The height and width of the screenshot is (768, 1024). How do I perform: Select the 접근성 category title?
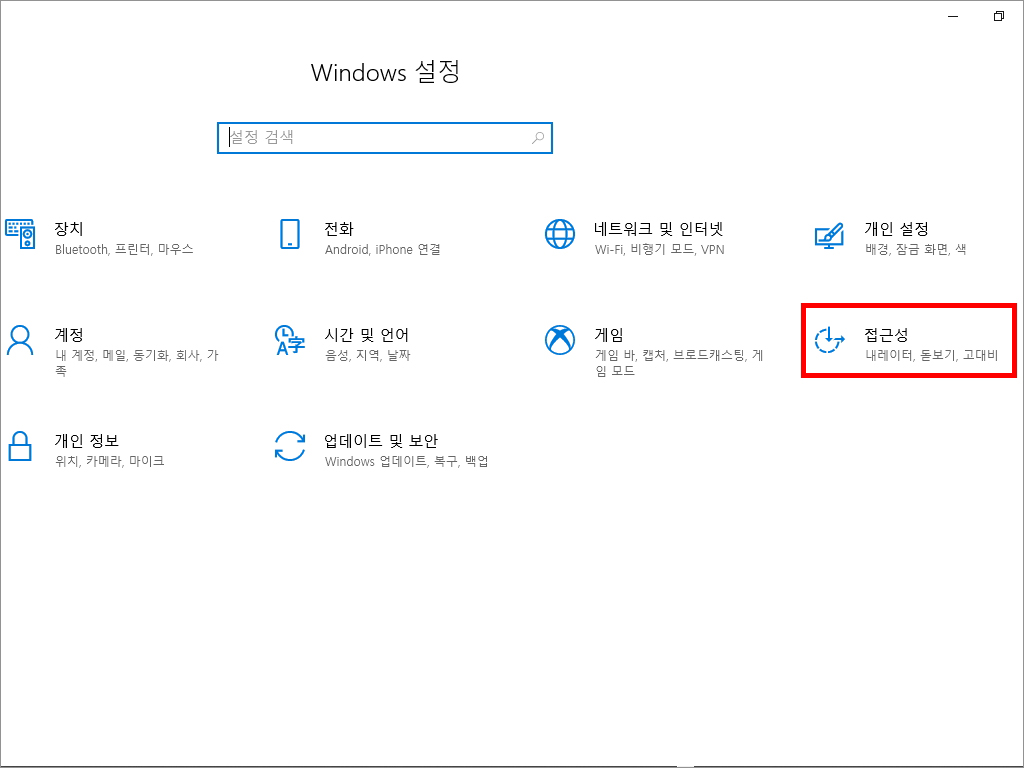(886, 334)
